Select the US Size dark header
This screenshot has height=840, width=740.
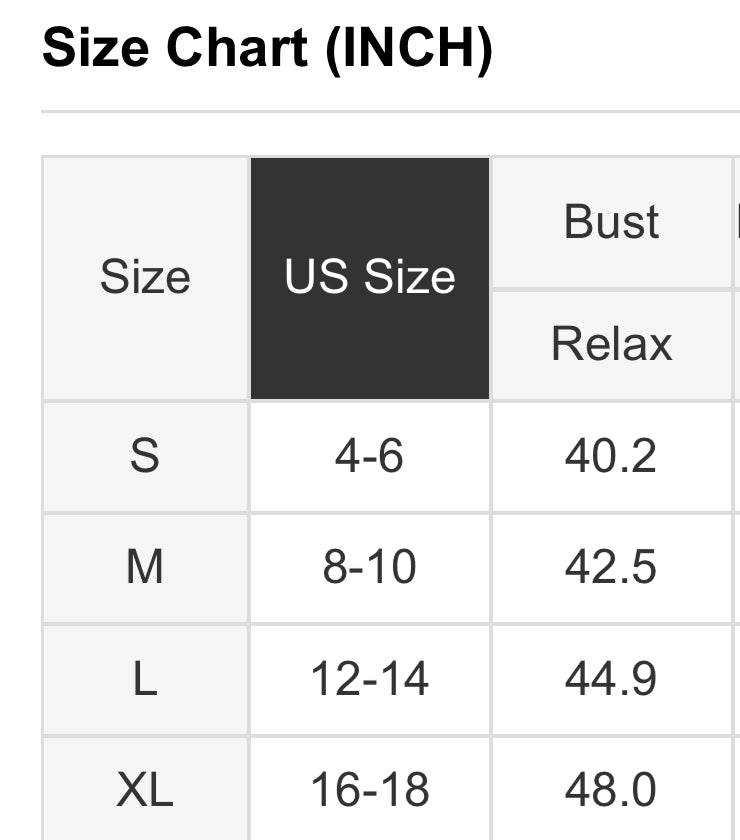370,277
